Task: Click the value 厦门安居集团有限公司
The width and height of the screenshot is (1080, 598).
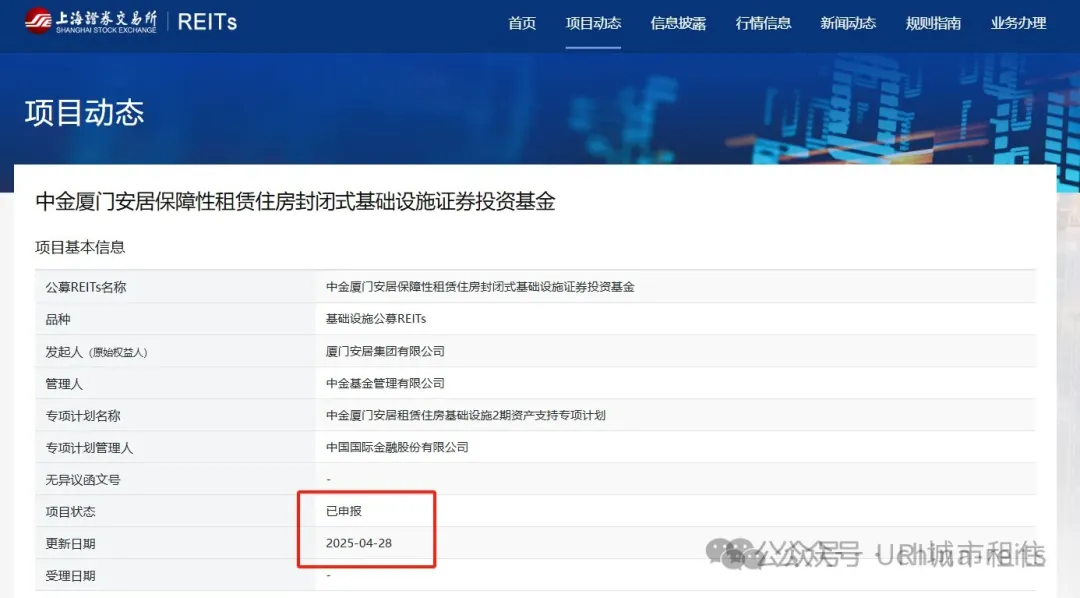Action: click(x=385, y=351)
